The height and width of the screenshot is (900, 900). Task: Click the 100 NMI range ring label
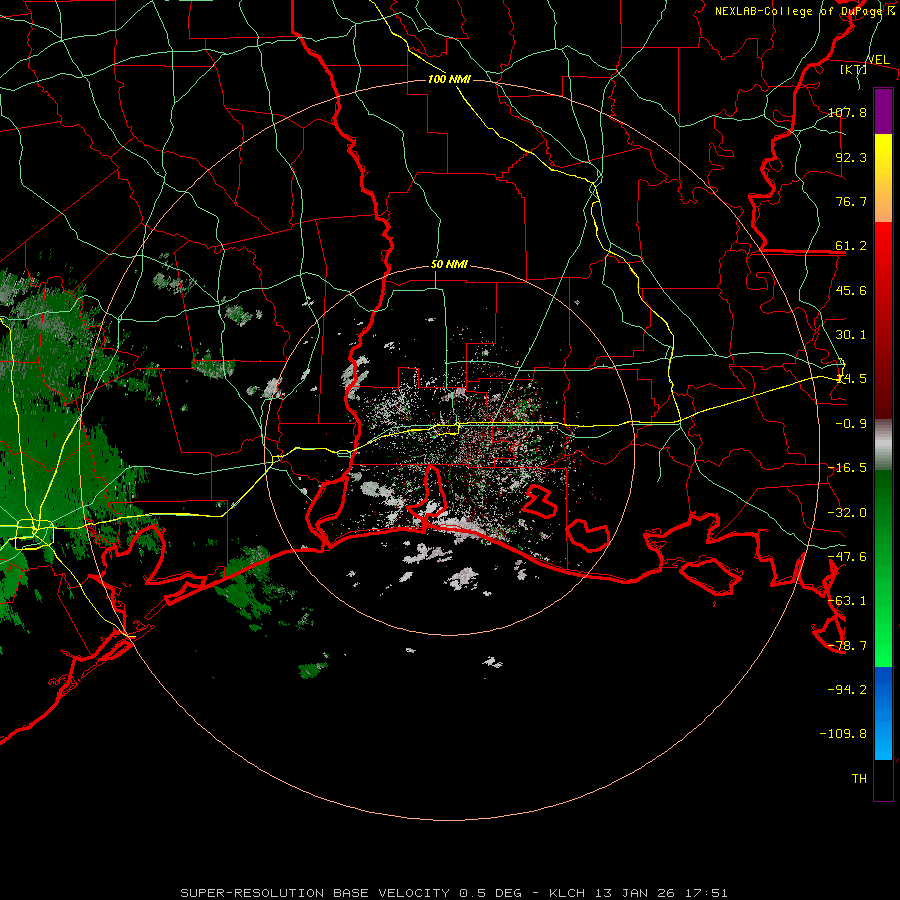click(x=449, y=79)
